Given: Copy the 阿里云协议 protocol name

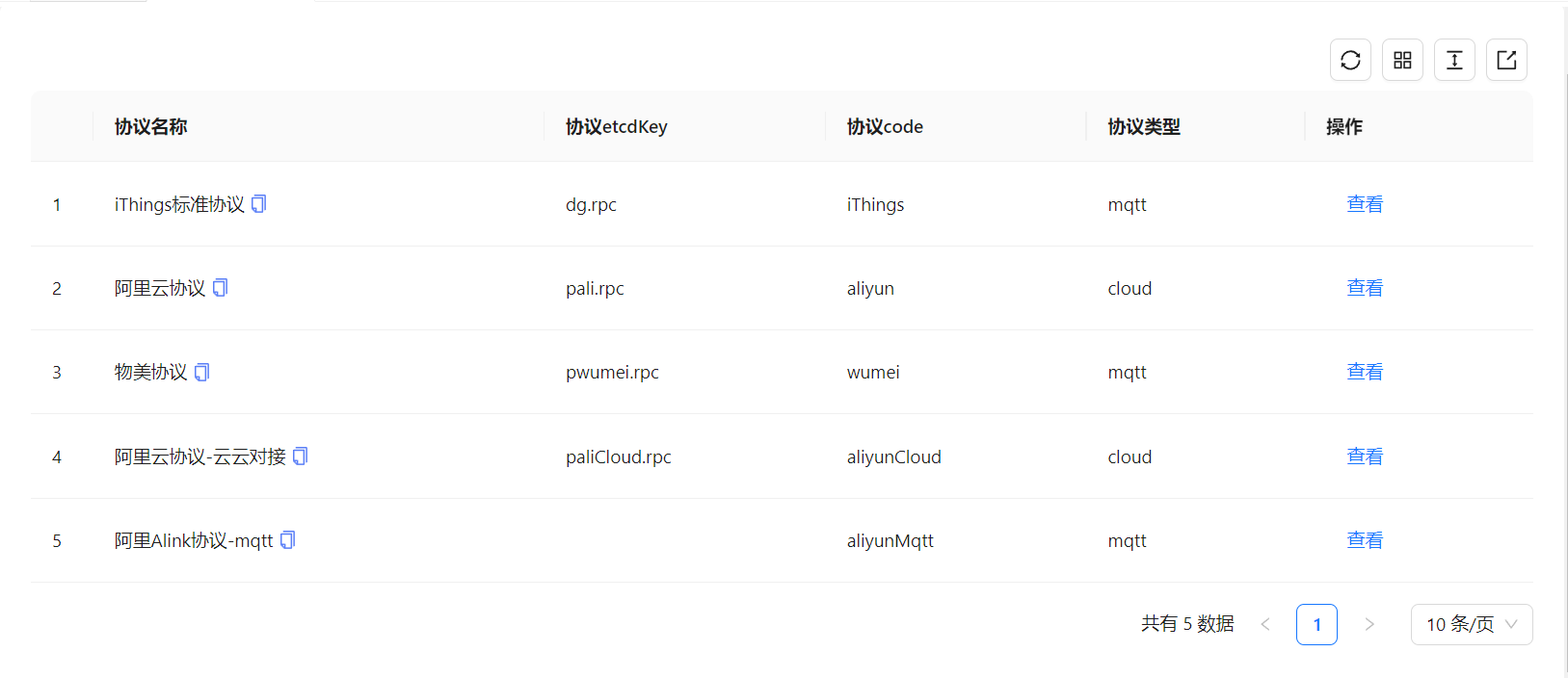Looking at the screenshot, I should pos(221,288).
